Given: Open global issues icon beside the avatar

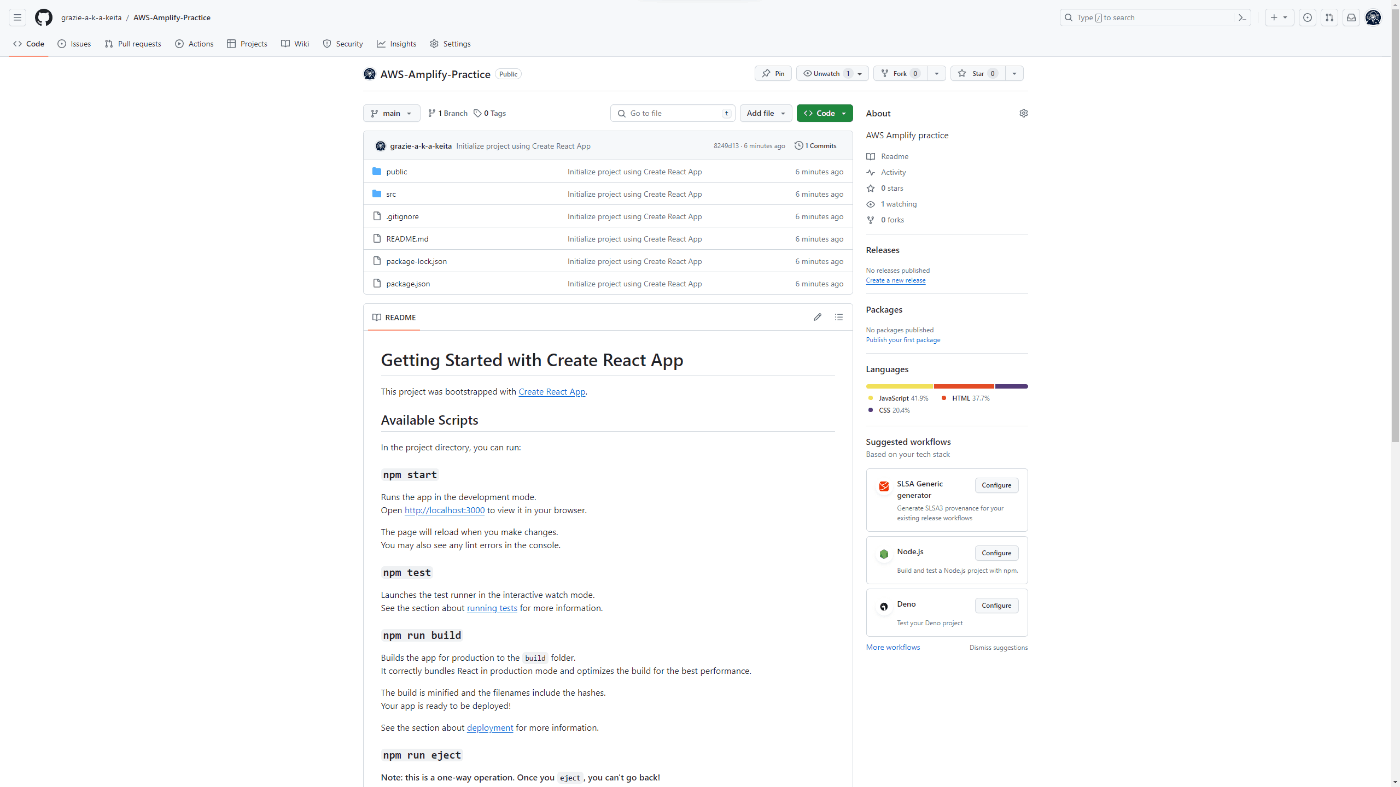Looking at the screenshot, I should pos(1307,17).
